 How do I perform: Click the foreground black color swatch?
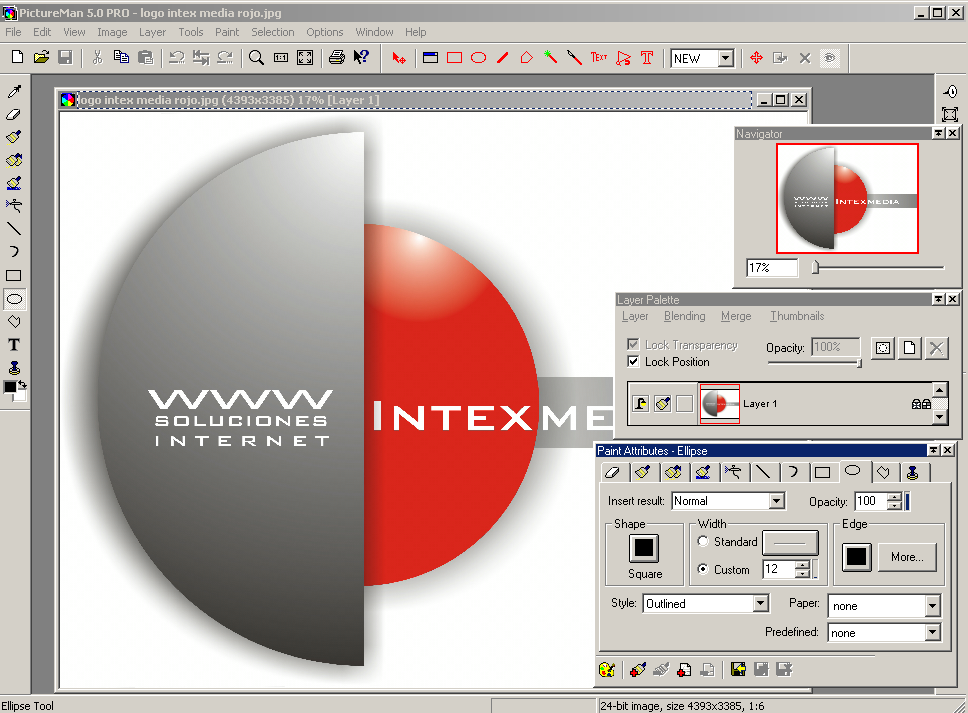(x=10, y=387)
